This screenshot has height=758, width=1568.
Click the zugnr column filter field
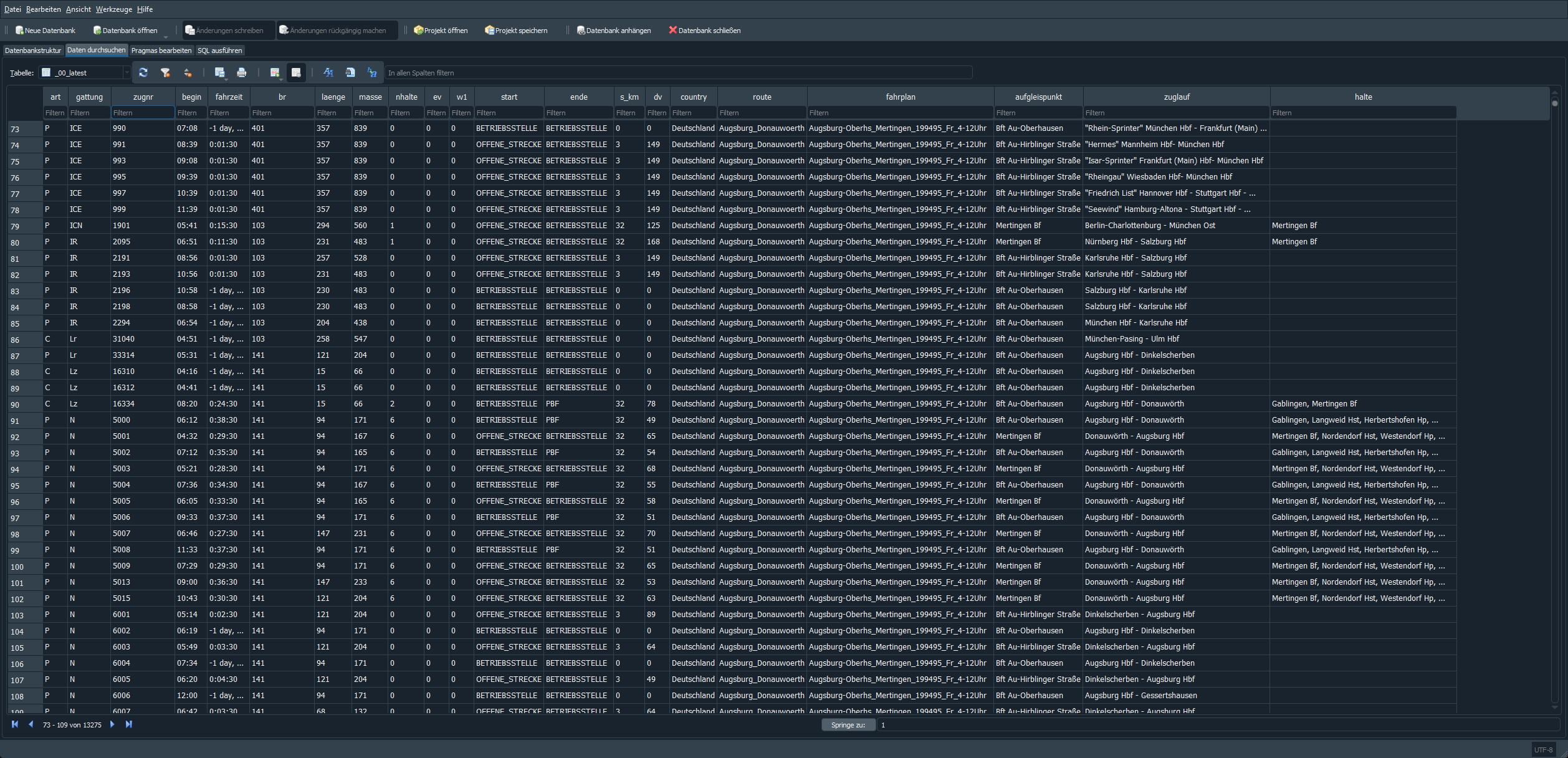click(x=143, y=113)
